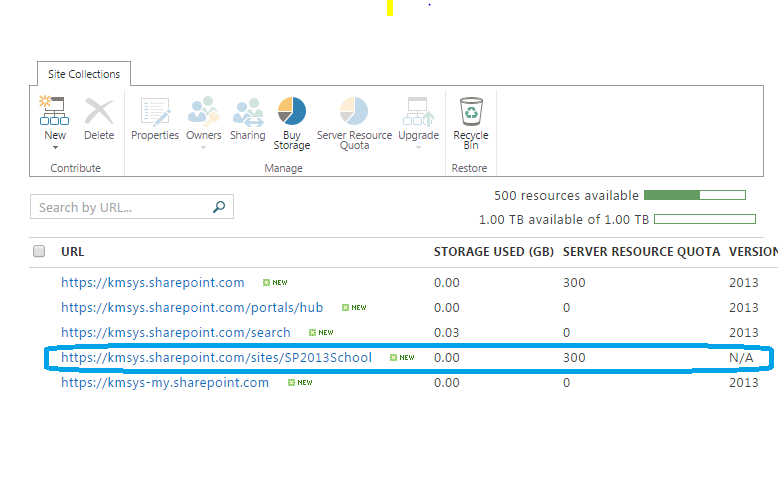Click the Sharing ribbon icon

tap(248, 111)
